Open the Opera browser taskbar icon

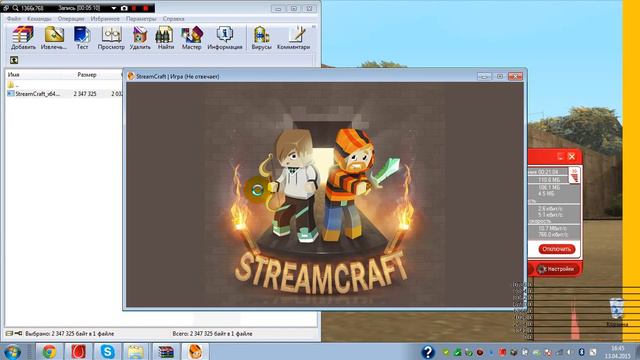tap(78, 351)
